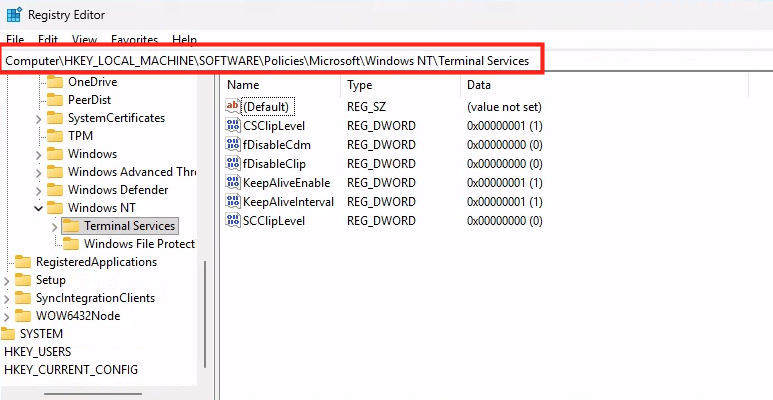Click the registry path address bar

[x=272, y=61]
